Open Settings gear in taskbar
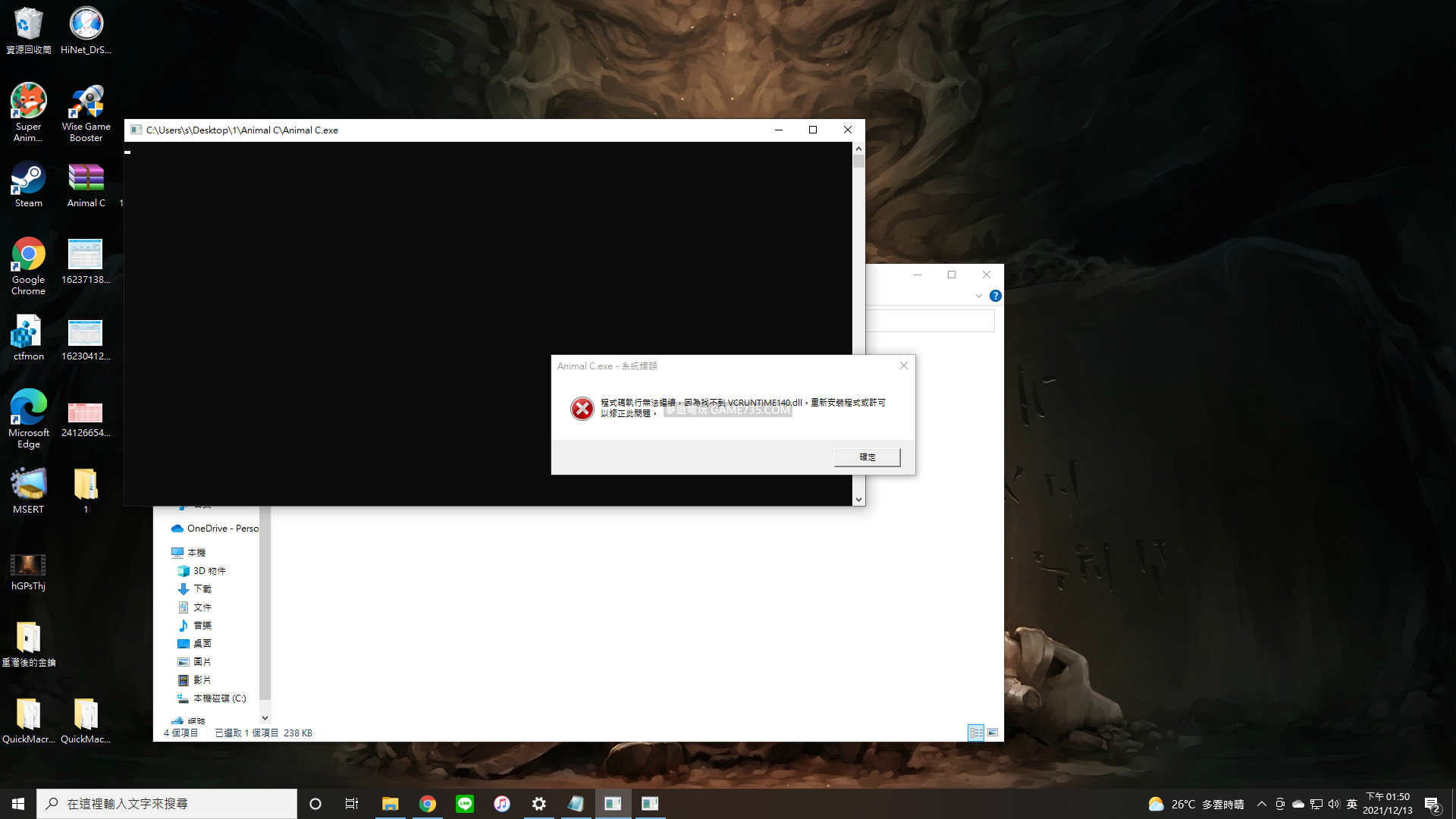Image resolution: width=1456 pixels, height=819 pixels. click(539, 804)
